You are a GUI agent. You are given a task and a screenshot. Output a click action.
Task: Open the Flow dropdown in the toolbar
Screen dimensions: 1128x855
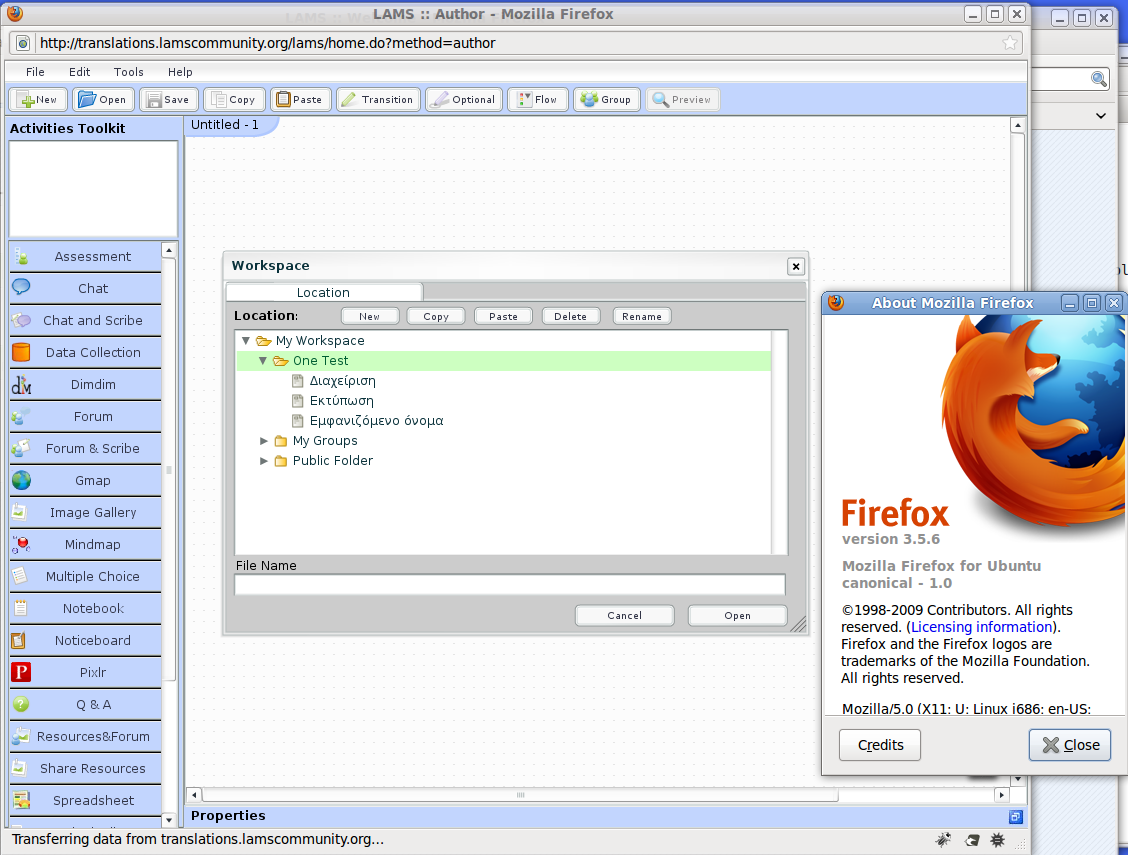pyautogui.click(x=537, y=100)
